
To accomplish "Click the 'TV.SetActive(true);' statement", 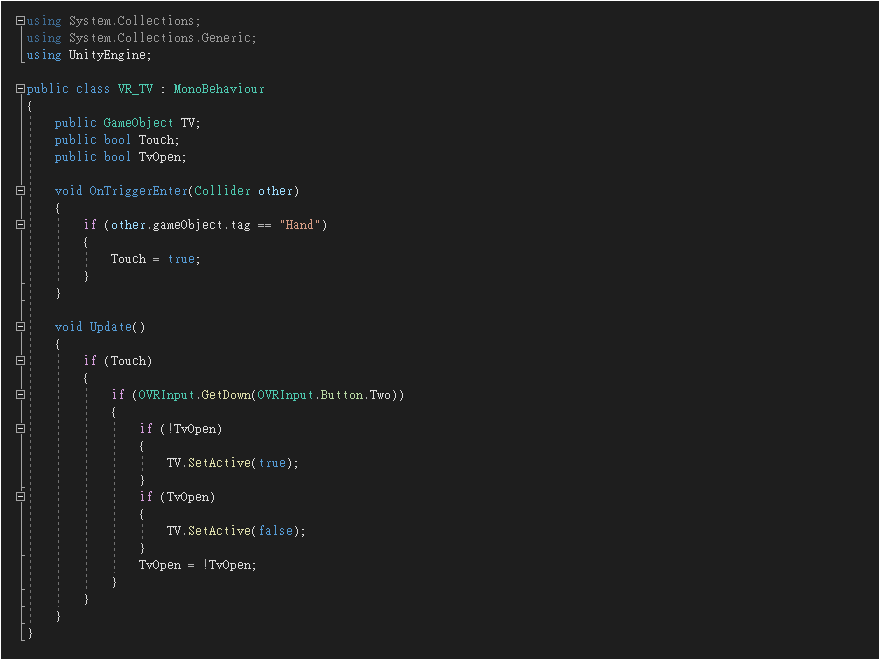I will [233, 463].
